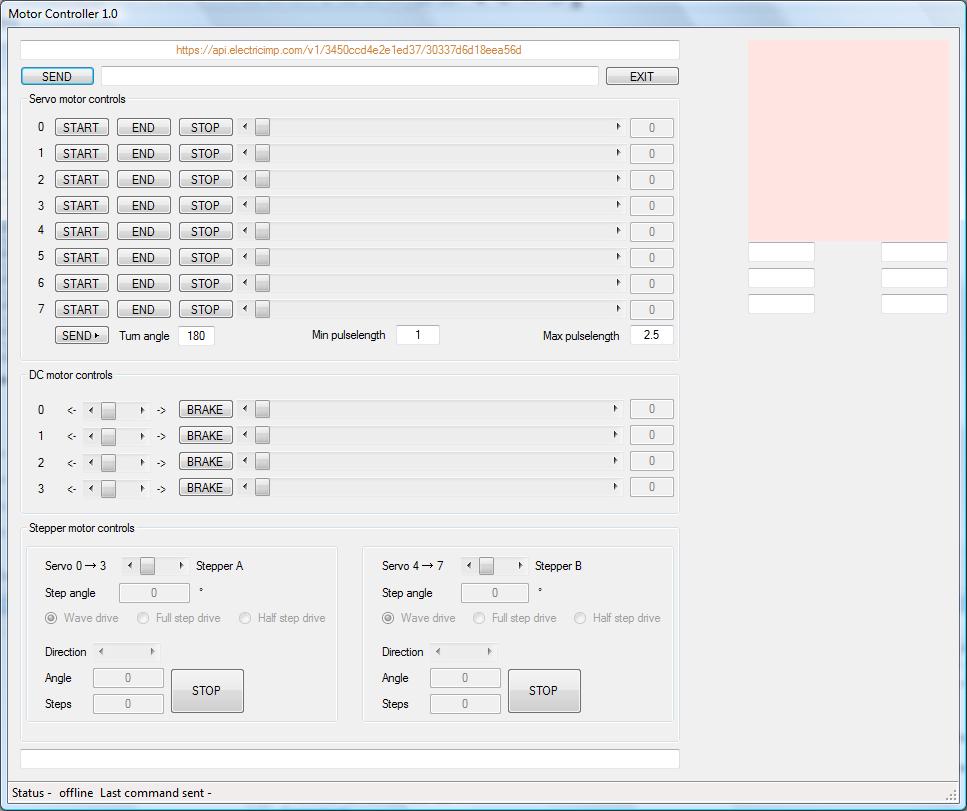The image size is (967, 811).
Task: Click Stepper A Direction right arrow
Action: (152, 651)
